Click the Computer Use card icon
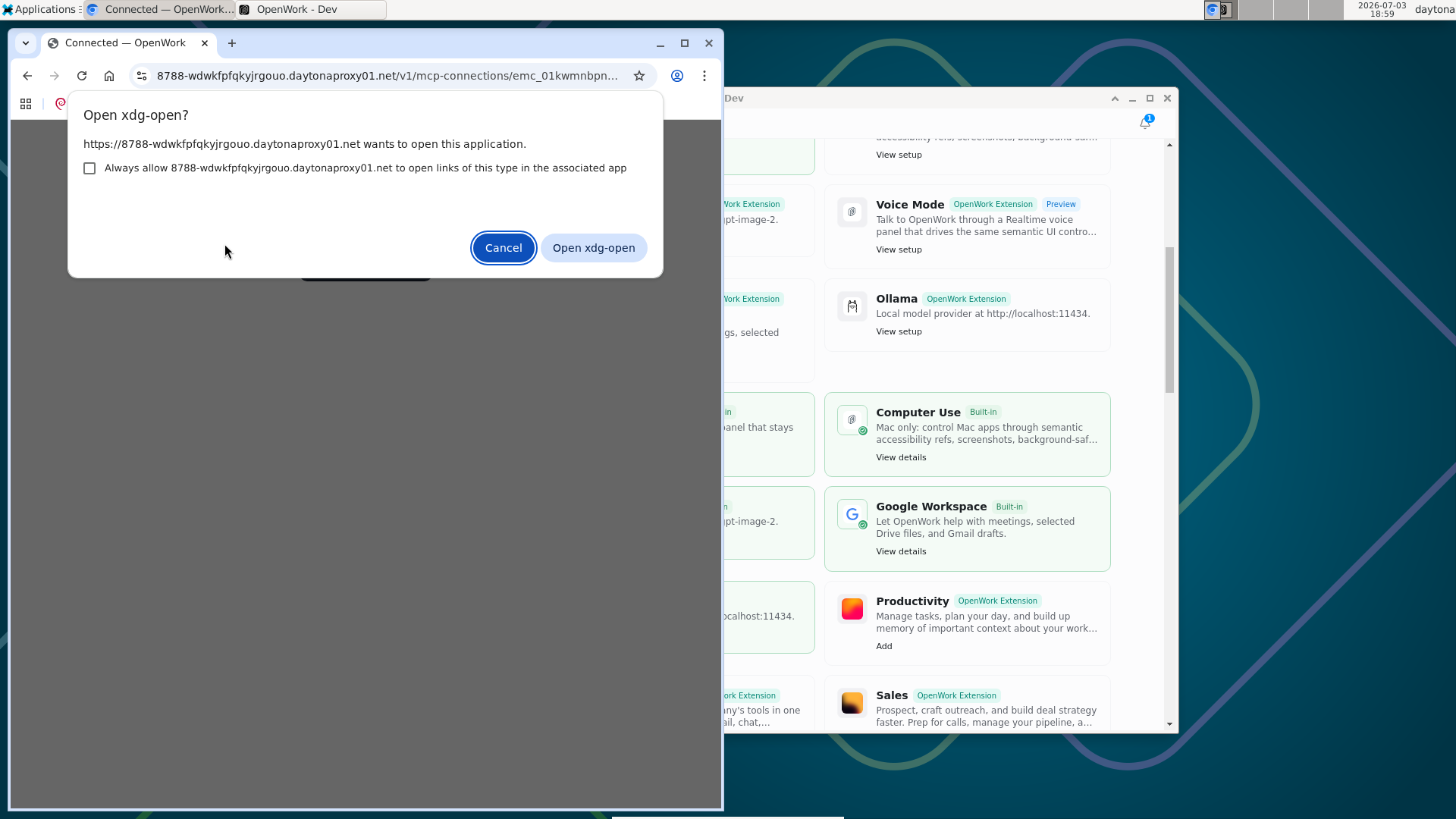 click(852, 420)
